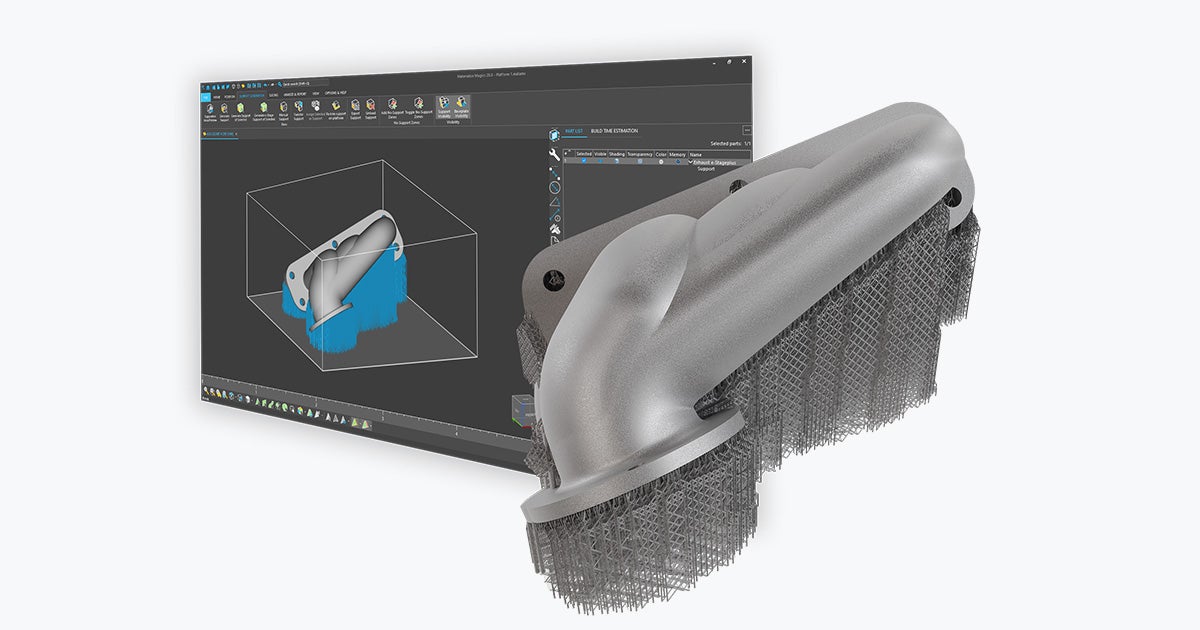The image size is (1200, 630).
Task: Open the Color swatch for Exhaust e-Stageplus
Action: coord(661,161)
